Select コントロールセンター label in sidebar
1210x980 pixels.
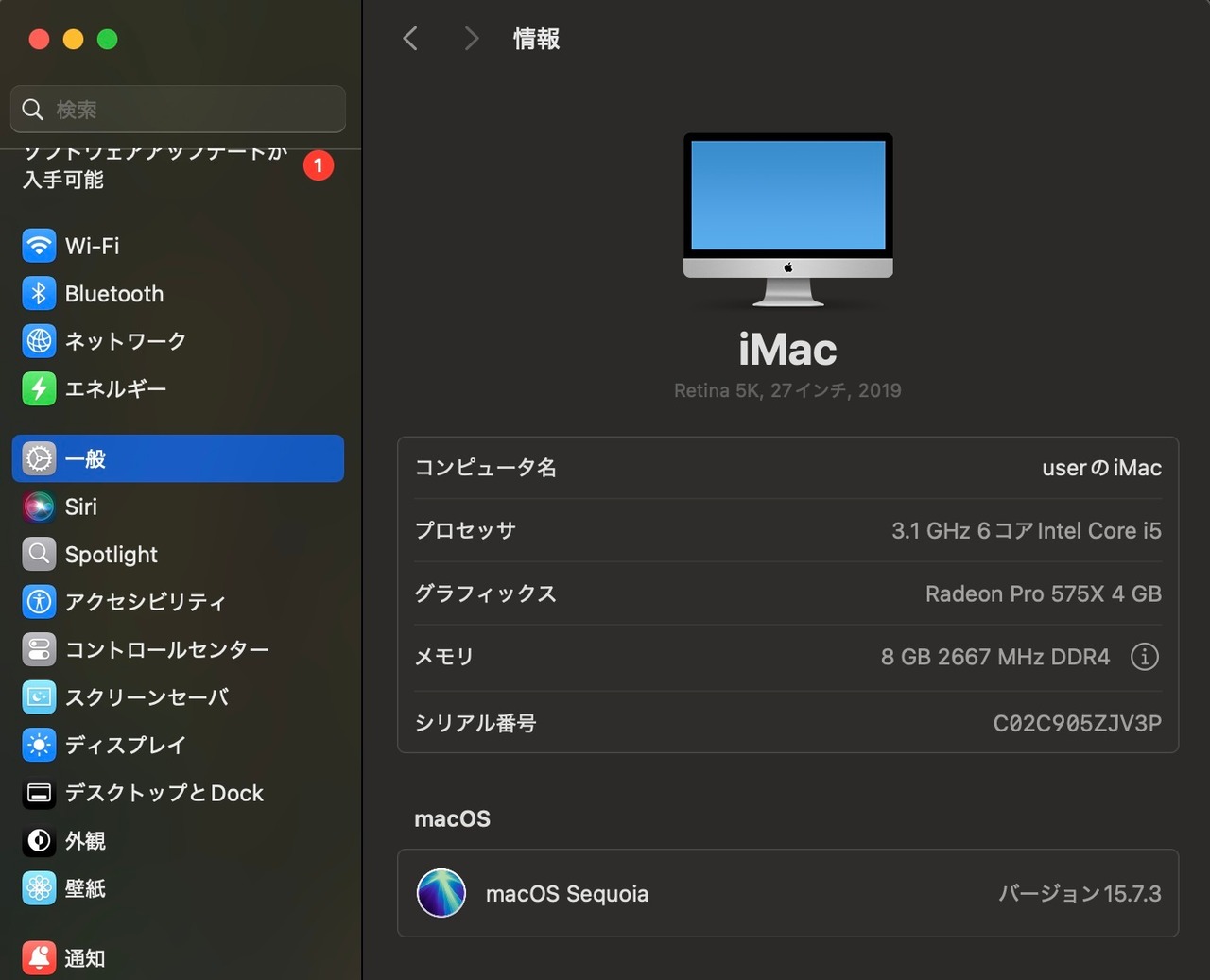166,650
